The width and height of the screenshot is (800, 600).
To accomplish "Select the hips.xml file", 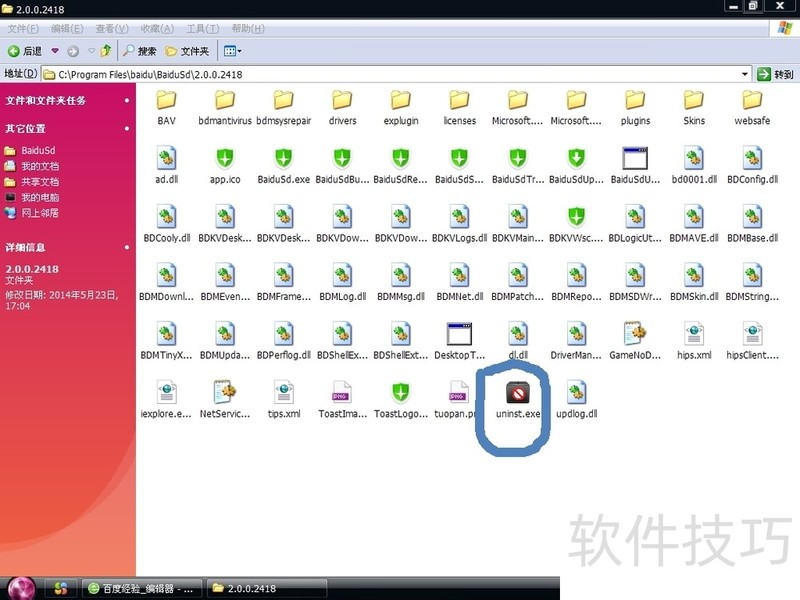I will [x=694, y=342].
